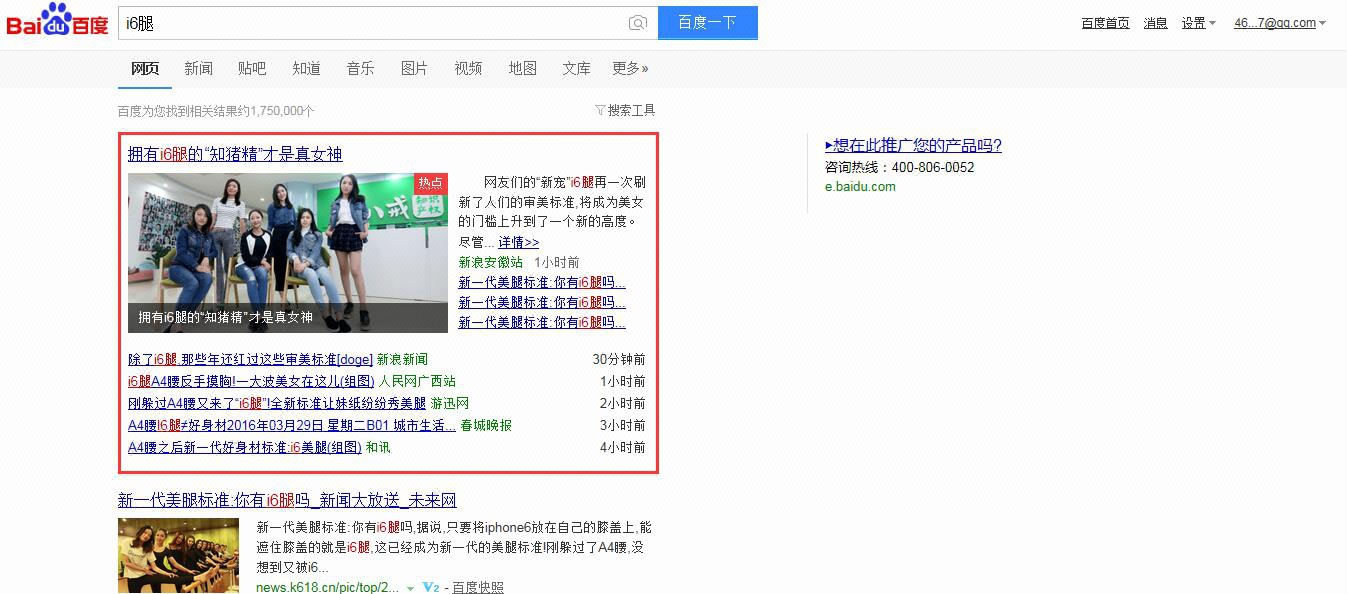1347x594 pixels.
Task: Go to the 地图 tab
Action: tap(522, 68)
